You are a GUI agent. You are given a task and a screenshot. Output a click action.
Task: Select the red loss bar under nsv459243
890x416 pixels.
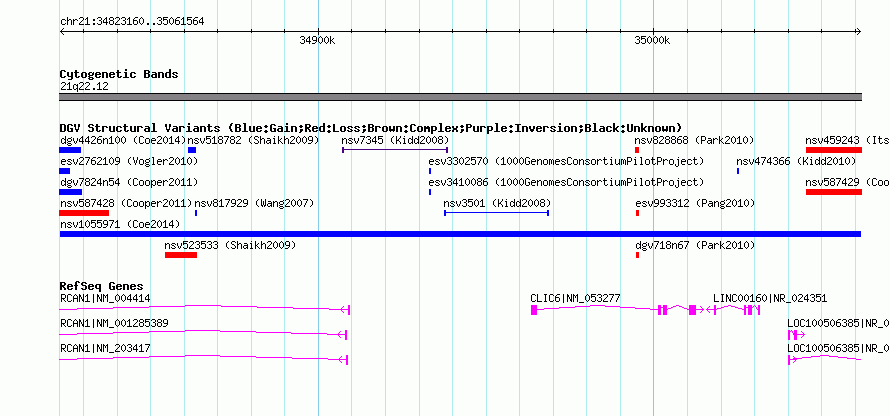(834, 150)
